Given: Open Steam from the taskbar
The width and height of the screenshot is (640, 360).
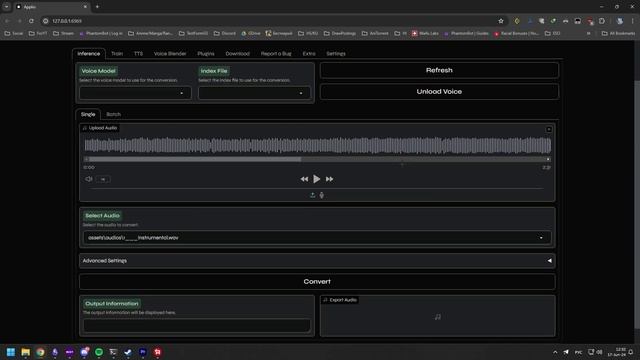Looking at the screenshot, I should (x=128, y=352).
